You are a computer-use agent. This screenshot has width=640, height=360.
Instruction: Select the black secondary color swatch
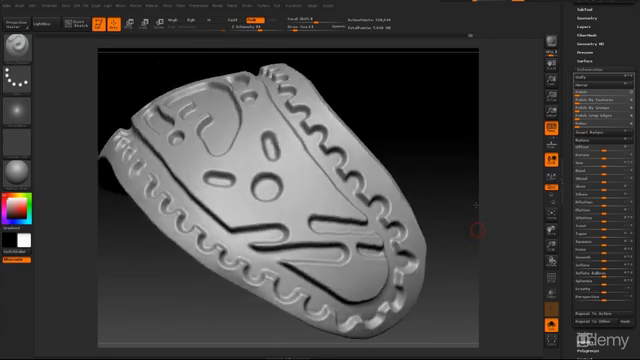tap(9, 240)
